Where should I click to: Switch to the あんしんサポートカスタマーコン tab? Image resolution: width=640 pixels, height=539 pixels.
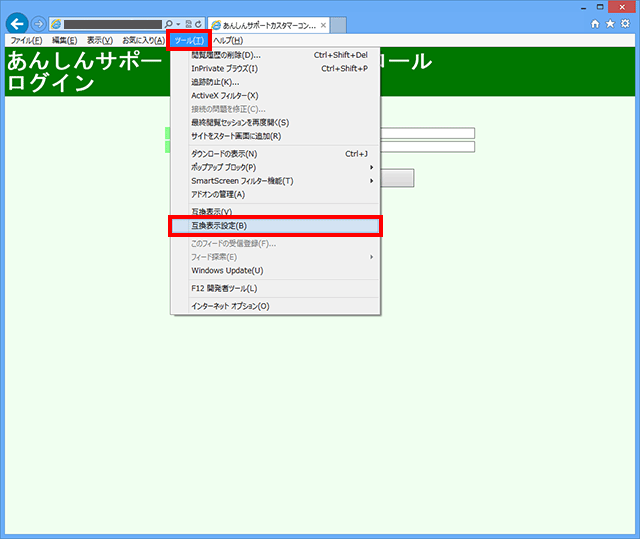[264, 24]
